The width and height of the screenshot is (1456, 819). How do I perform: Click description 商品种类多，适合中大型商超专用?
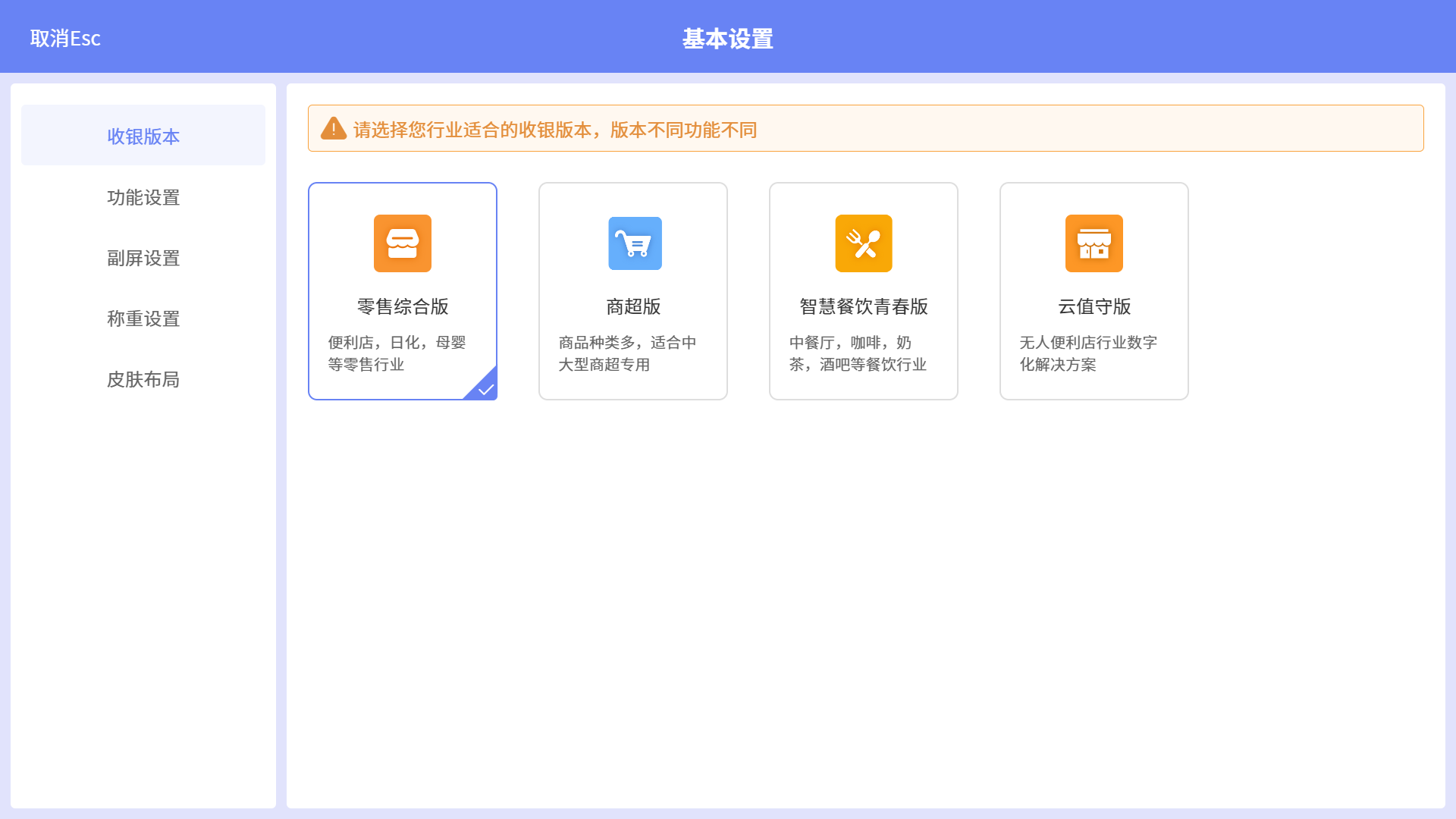tap(628, 353)
